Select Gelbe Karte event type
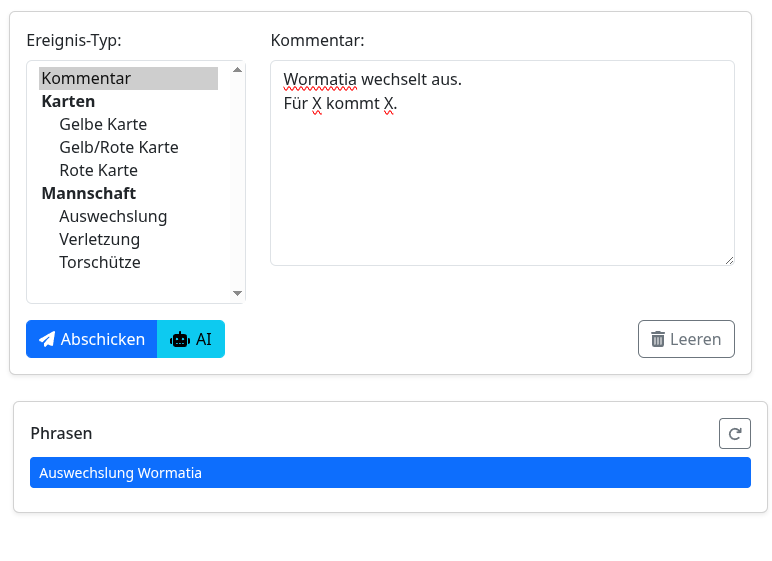This screenshot has height=561, width=772. [x=103, y=124]
